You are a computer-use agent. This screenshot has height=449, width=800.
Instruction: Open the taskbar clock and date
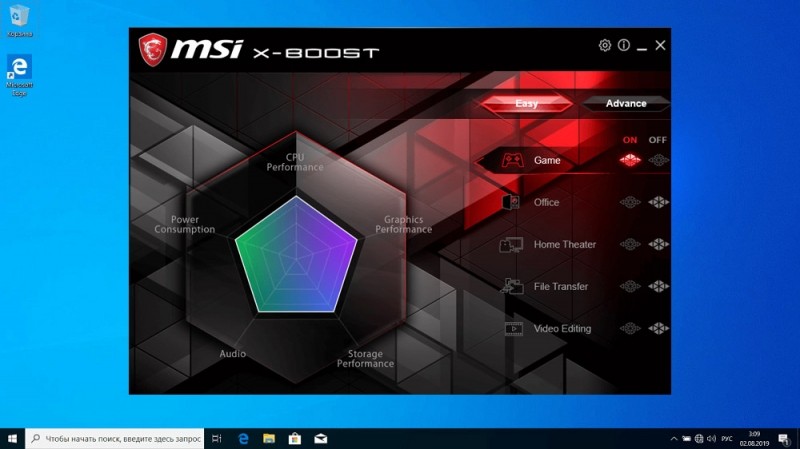coord(754,439)
